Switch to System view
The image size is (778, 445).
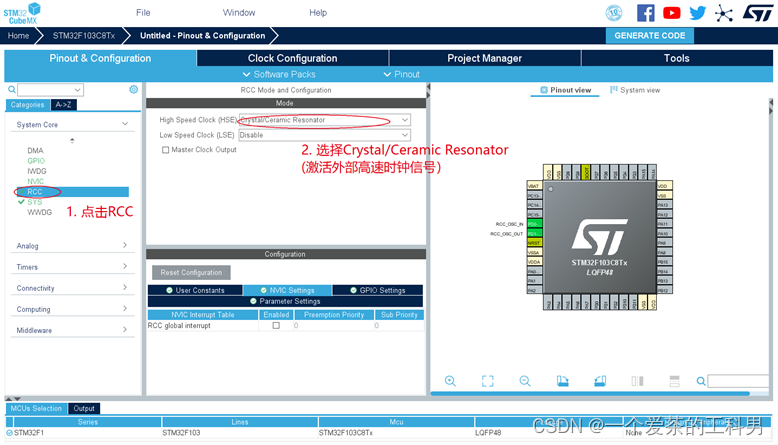pyautogui.click(x=635, y=90)
